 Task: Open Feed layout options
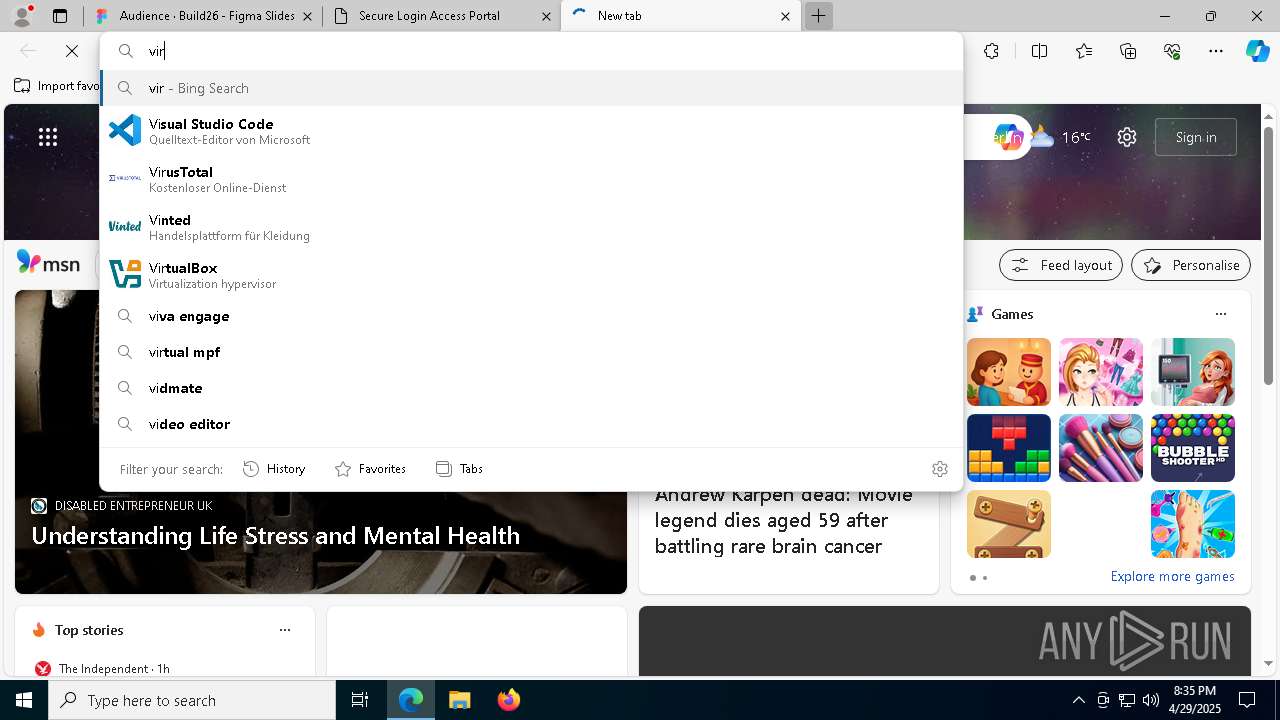point(1060,265)
